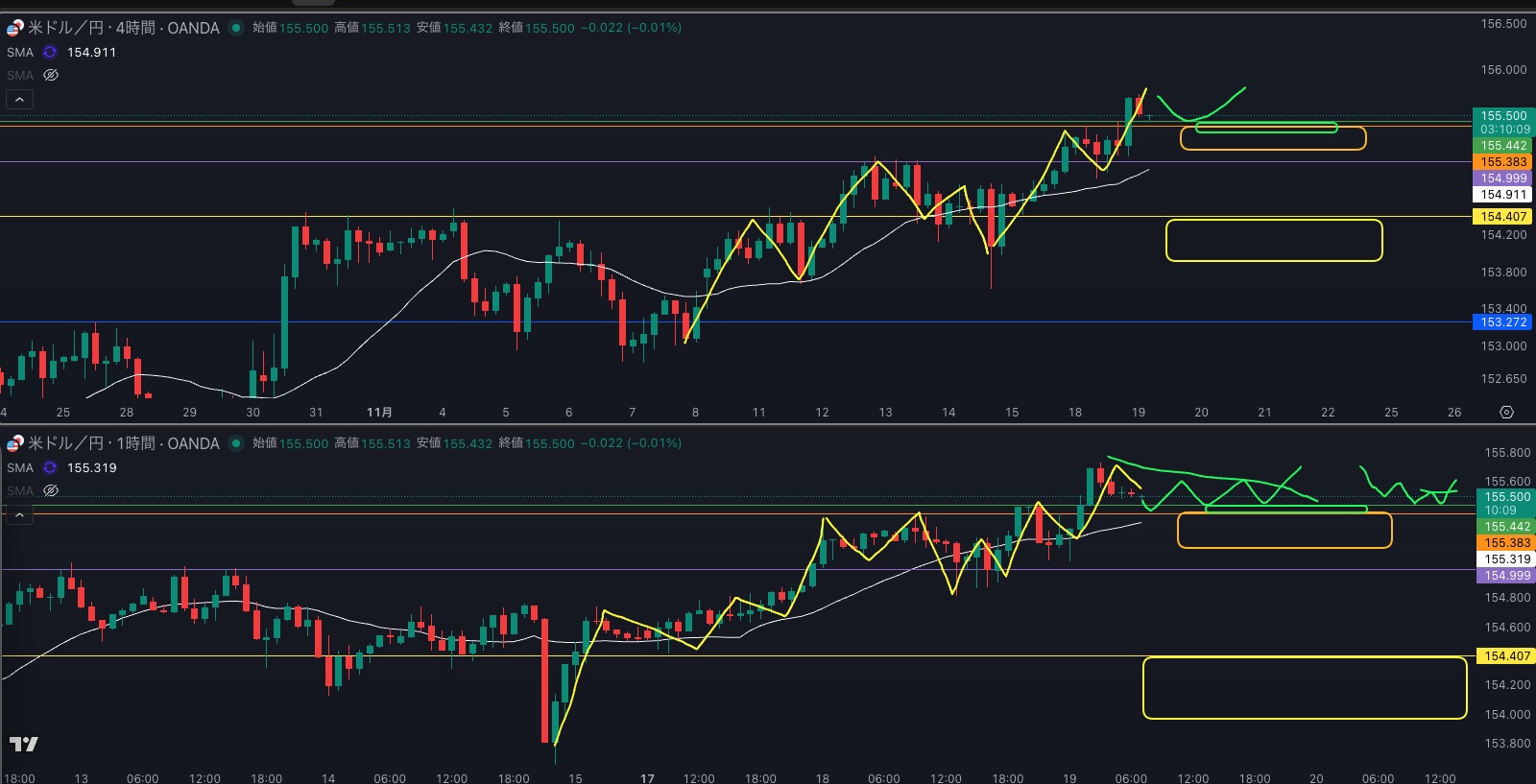1536x784 pixels.
Task: Click the yellow 154.407 price label on the upper chart
Action: pyautogui.click(x=1503, y=217)
